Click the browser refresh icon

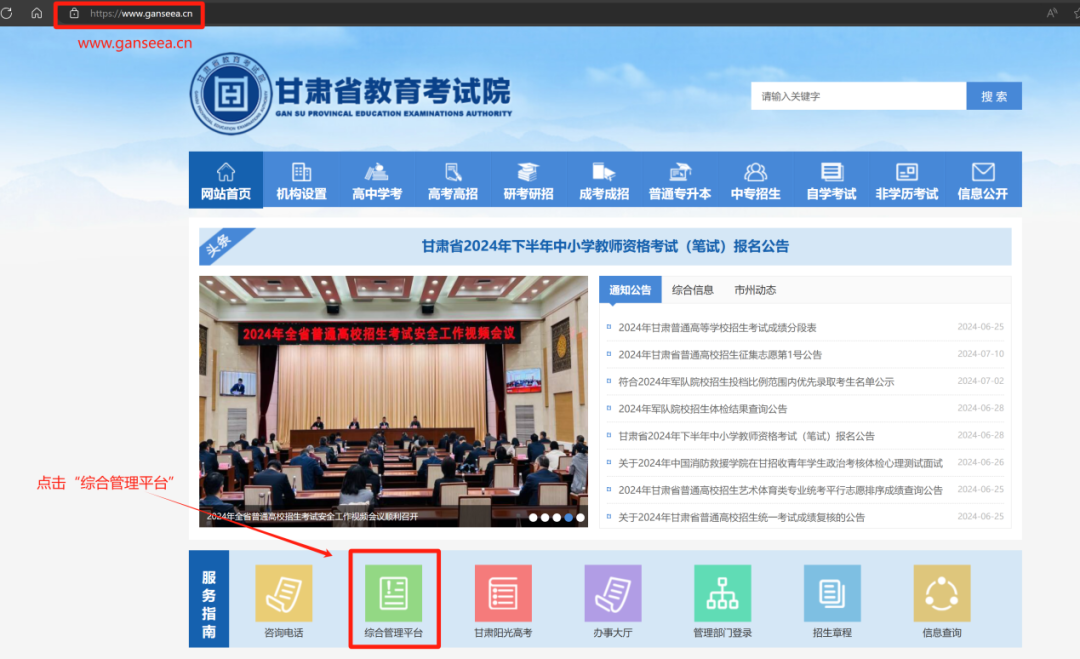click(x=8, y=14)
